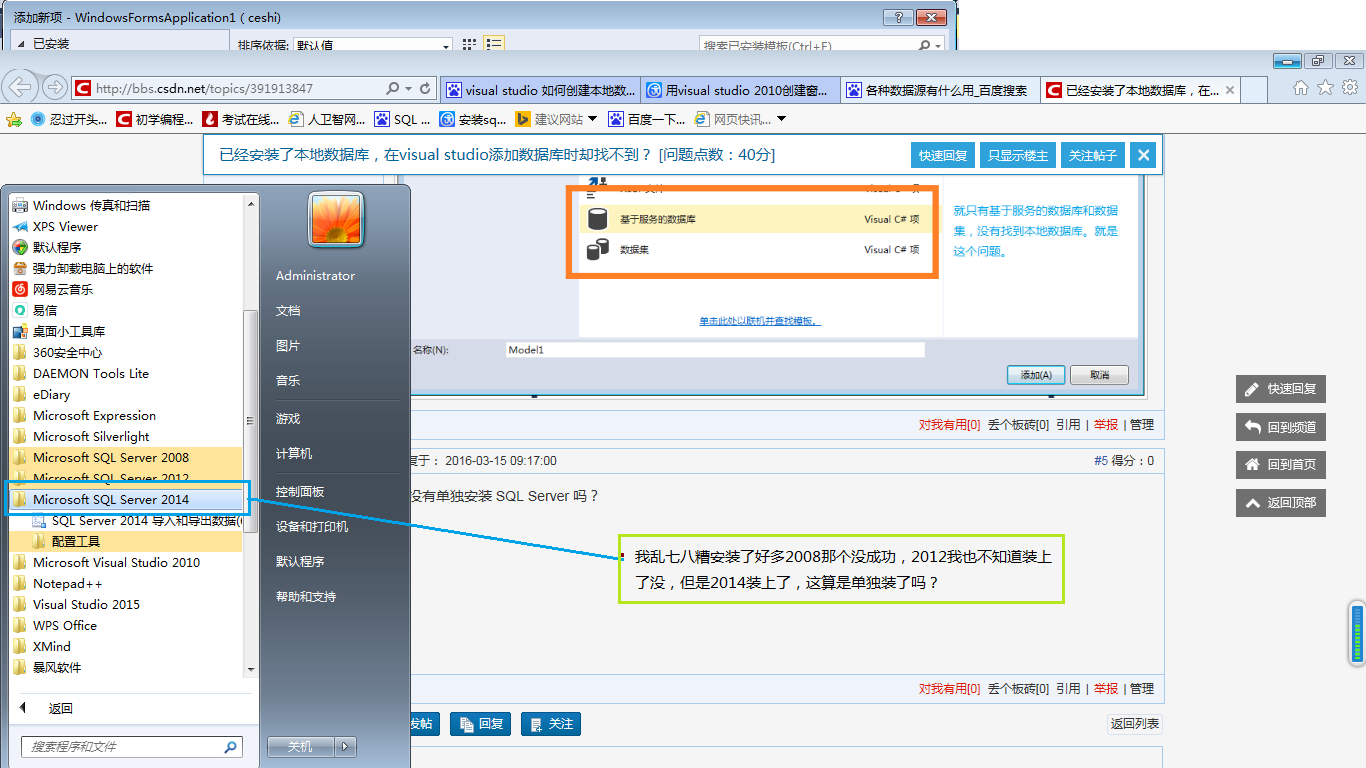Image resolution: width=1366 pixels, height=768 pixels.
Task: Click the add-to-favorites-bar star icon
Action: 14,119
